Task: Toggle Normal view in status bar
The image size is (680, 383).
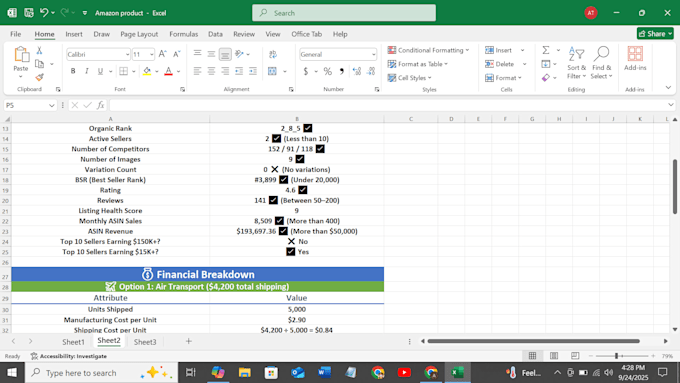Action: 533,356
